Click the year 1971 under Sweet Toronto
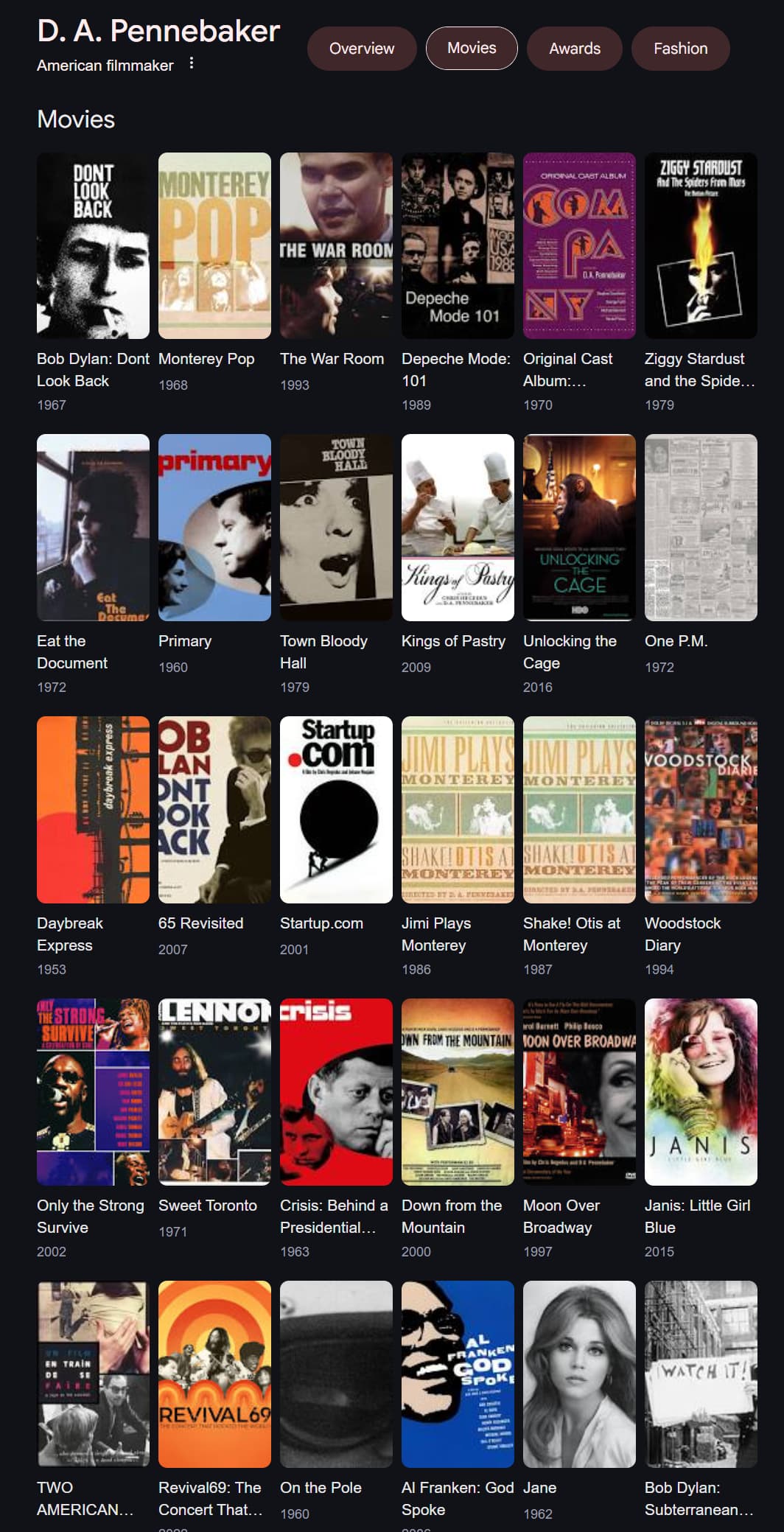The image size is (784, 1532). (173, 1232)
